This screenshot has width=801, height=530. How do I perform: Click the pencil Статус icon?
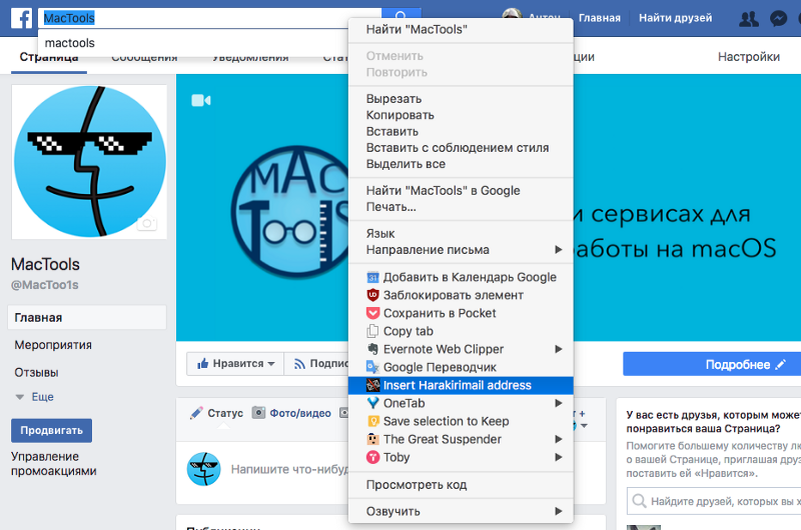point(197,413)
